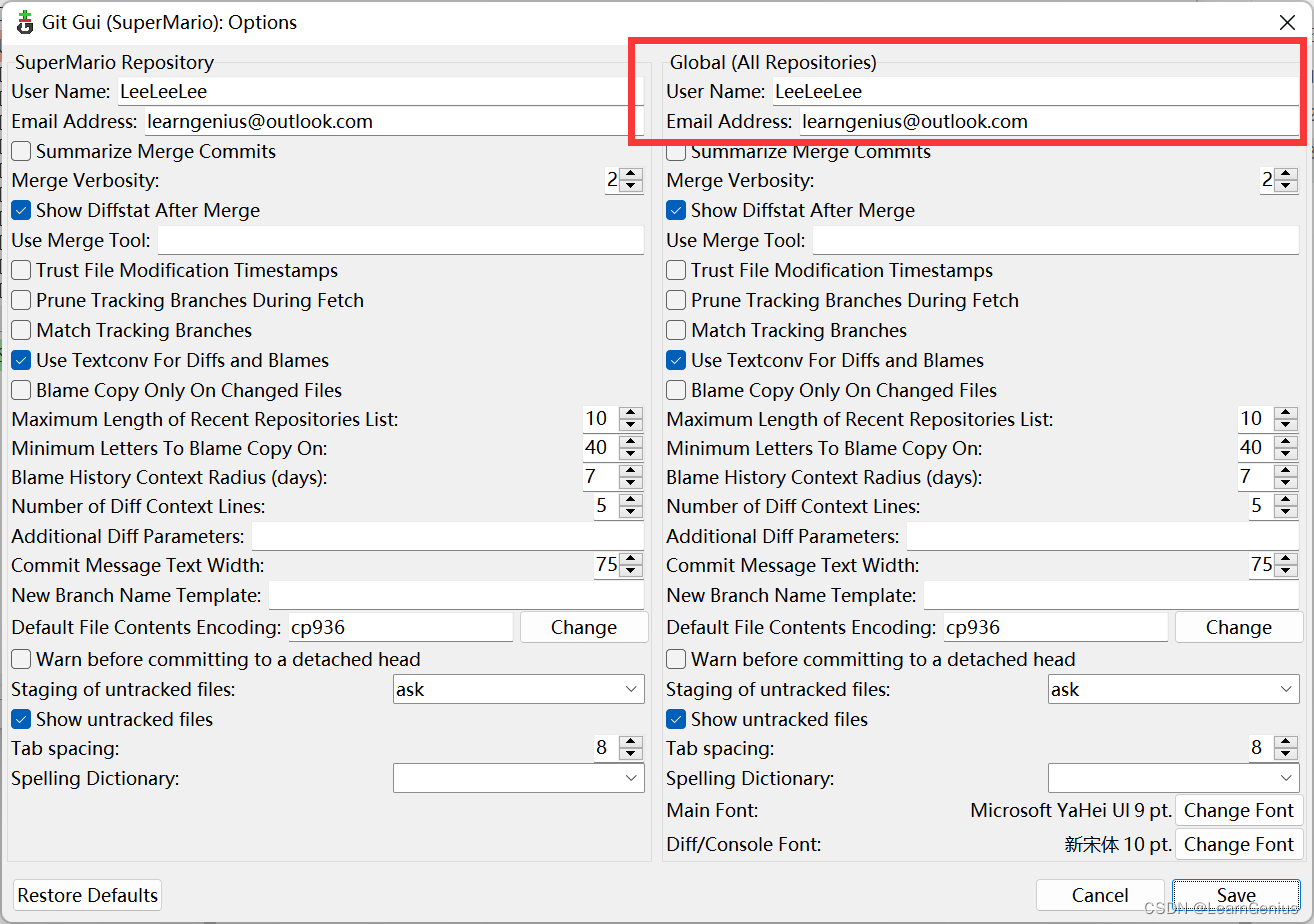This screenshot has width=1314, height=924.
Task: Click cp936 encoding field in Global section
Action: pyautogui.click(x=1056, y=628)
